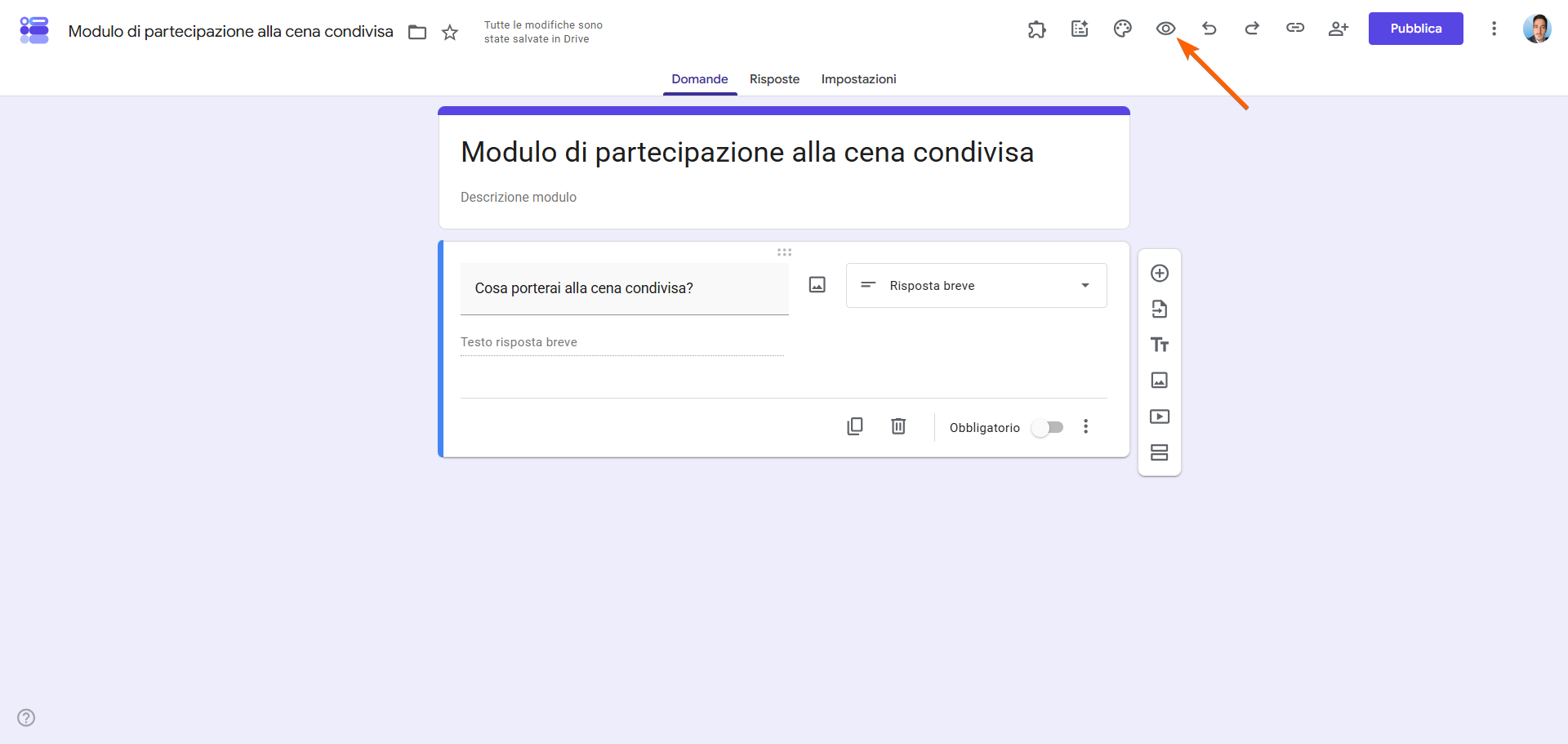Move form to folder icon
1568x744 pixels.
417,32
